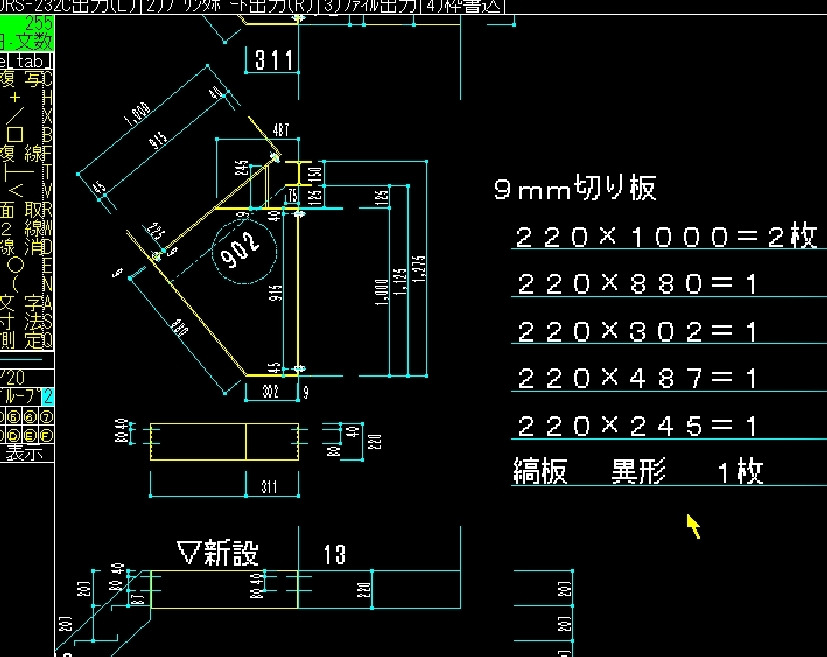
Task: Toggle layer circle F
Action: pos(46,436)
